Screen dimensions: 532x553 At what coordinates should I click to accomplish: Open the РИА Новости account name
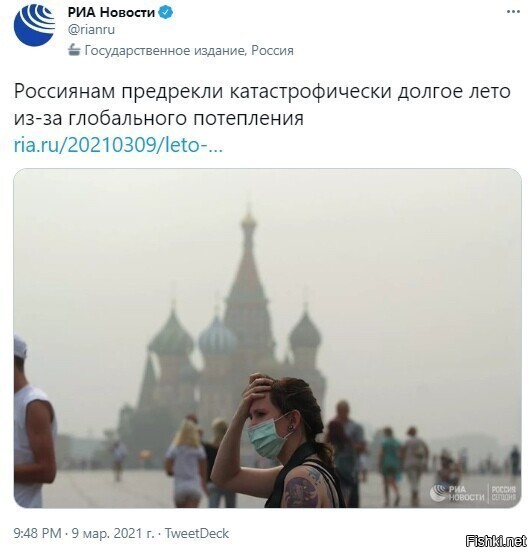(111, 12)
